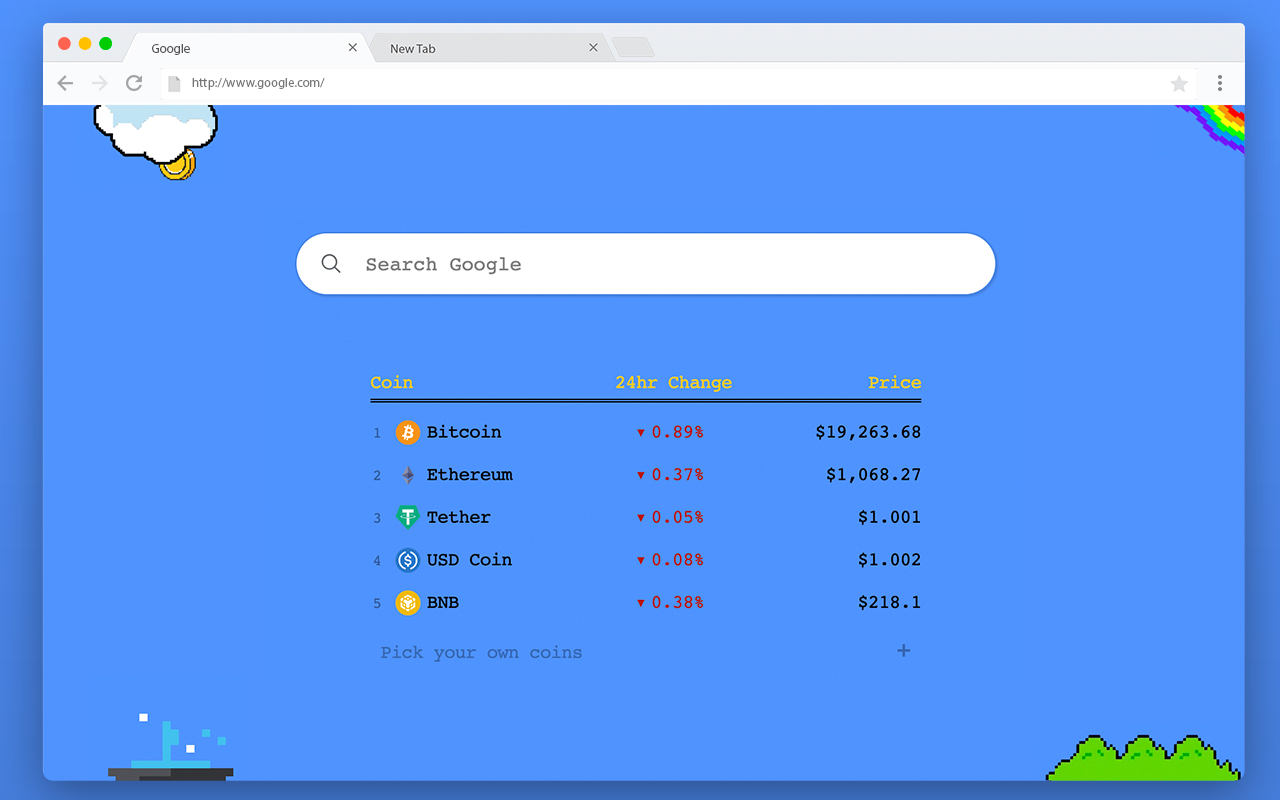The width and height of the screenshot is (1280, 800).
Task: Select the USD Coin name label
Action: click(x=469, y=560)
